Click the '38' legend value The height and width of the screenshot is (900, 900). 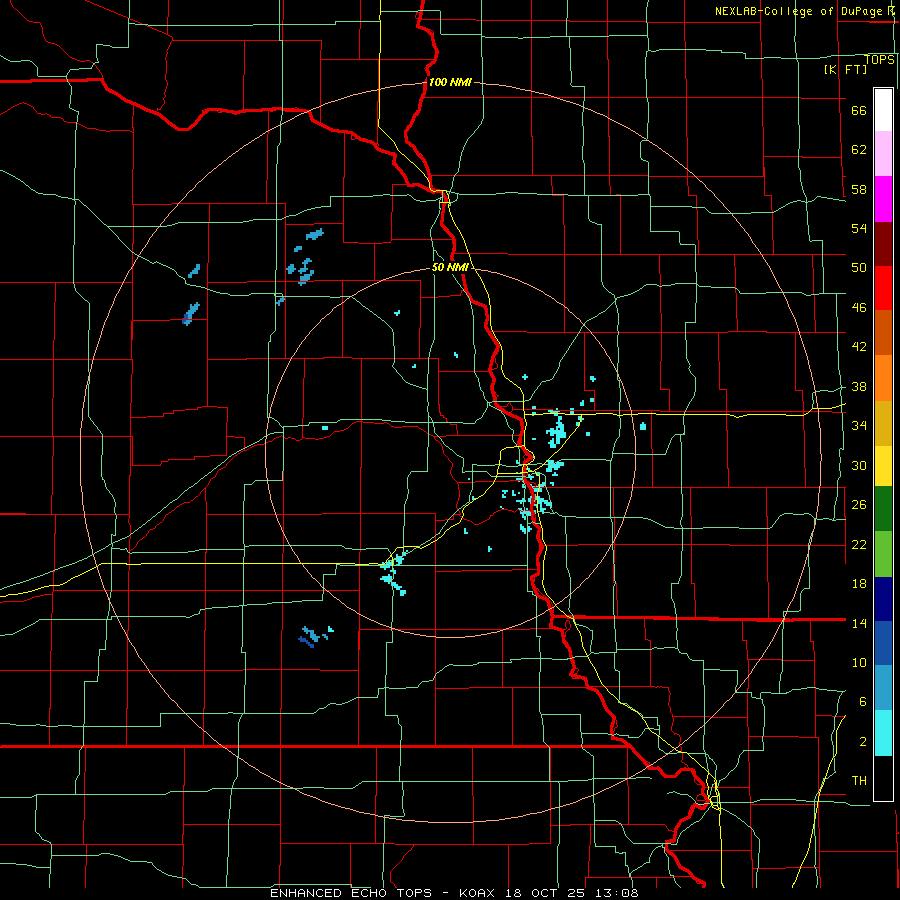pos(859,386)
